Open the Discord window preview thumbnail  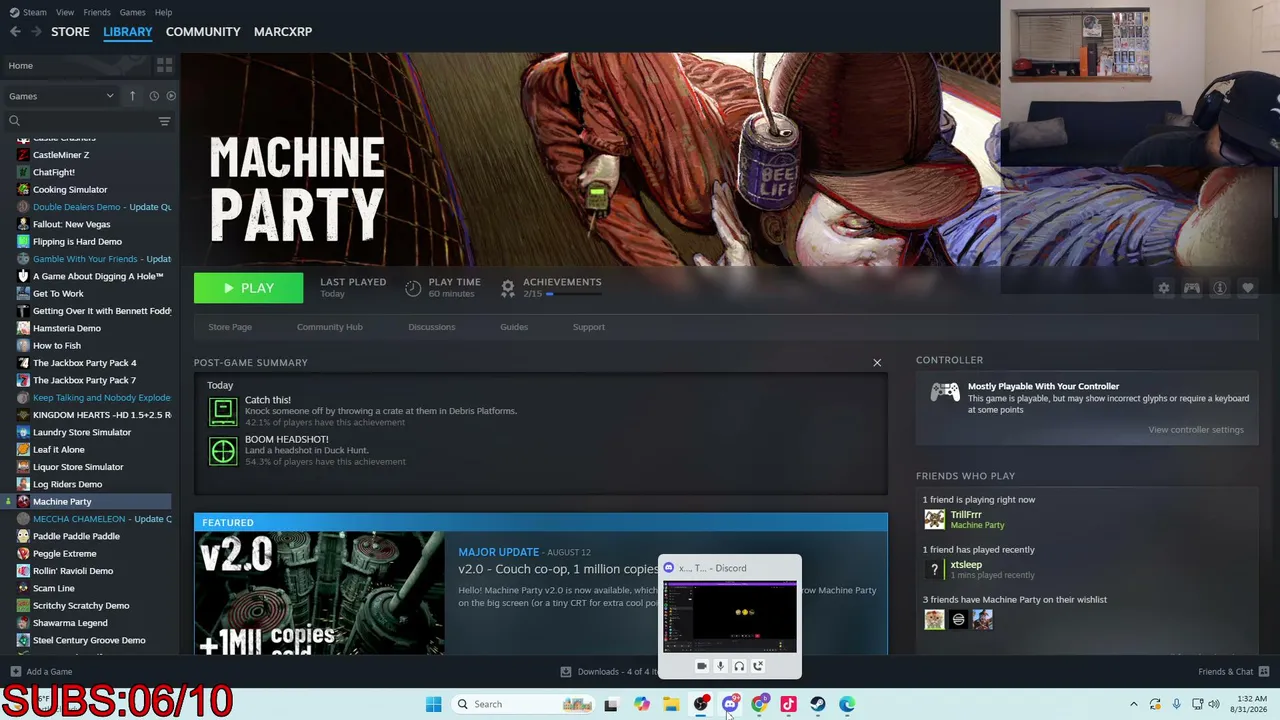[x=730, y=616]
